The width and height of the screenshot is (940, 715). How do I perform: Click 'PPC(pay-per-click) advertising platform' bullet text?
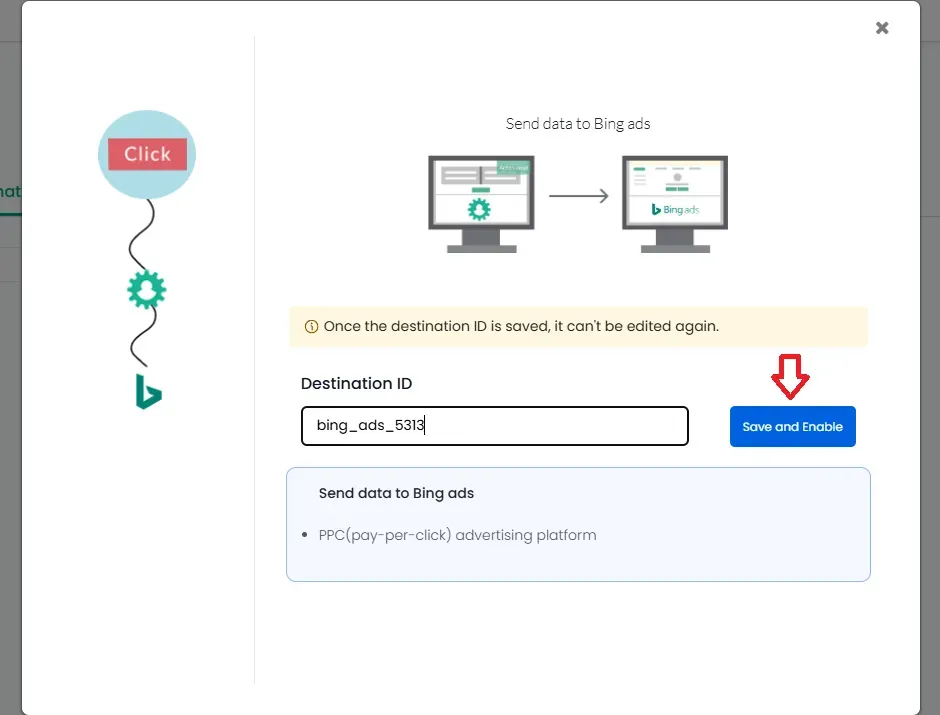457,535
